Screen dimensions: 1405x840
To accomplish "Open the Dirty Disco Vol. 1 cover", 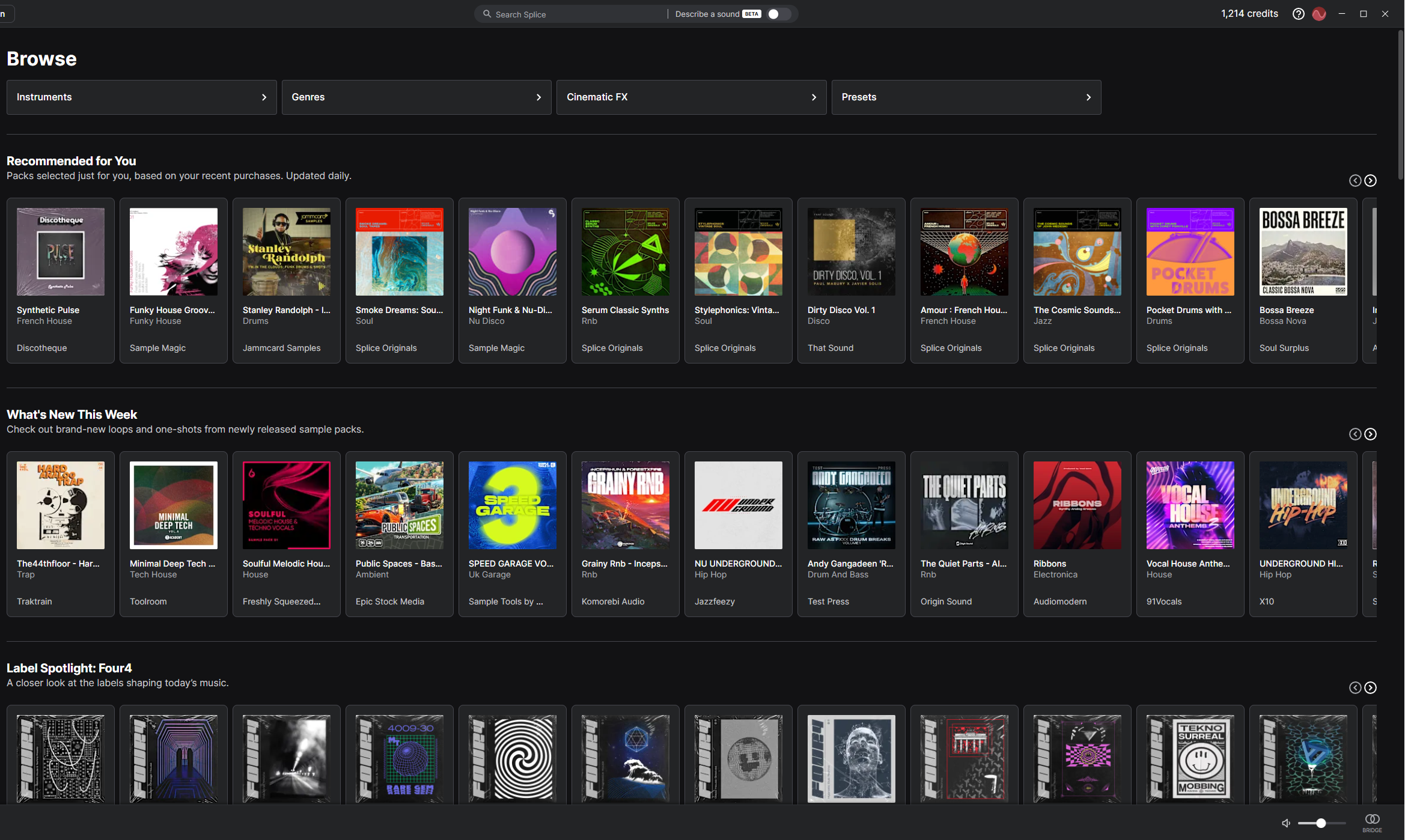I will 852,252.
